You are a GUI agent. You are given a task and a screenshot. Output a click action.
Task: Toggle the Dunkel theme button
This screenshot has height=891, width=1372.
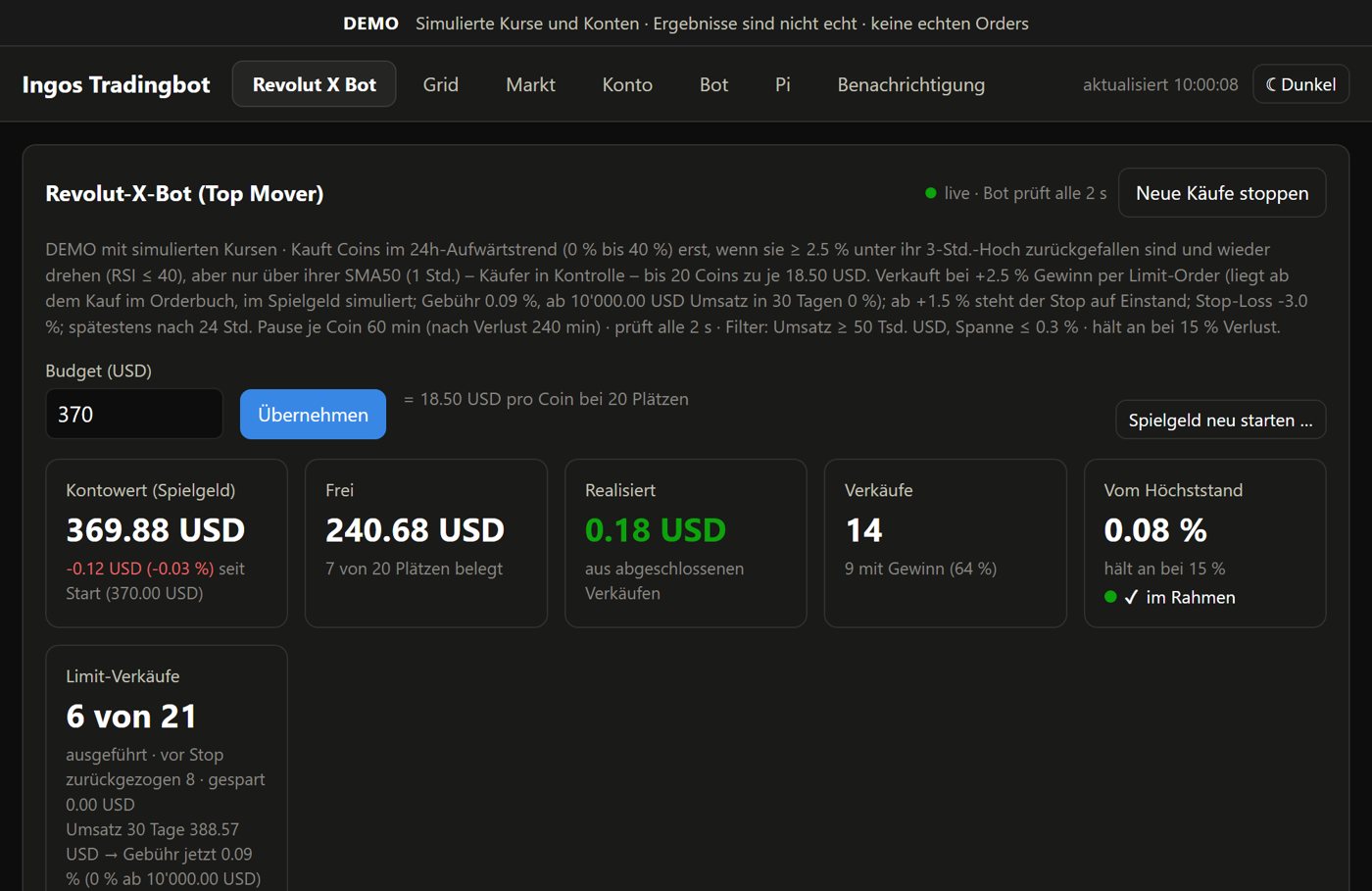click(x=1300, y=84)
